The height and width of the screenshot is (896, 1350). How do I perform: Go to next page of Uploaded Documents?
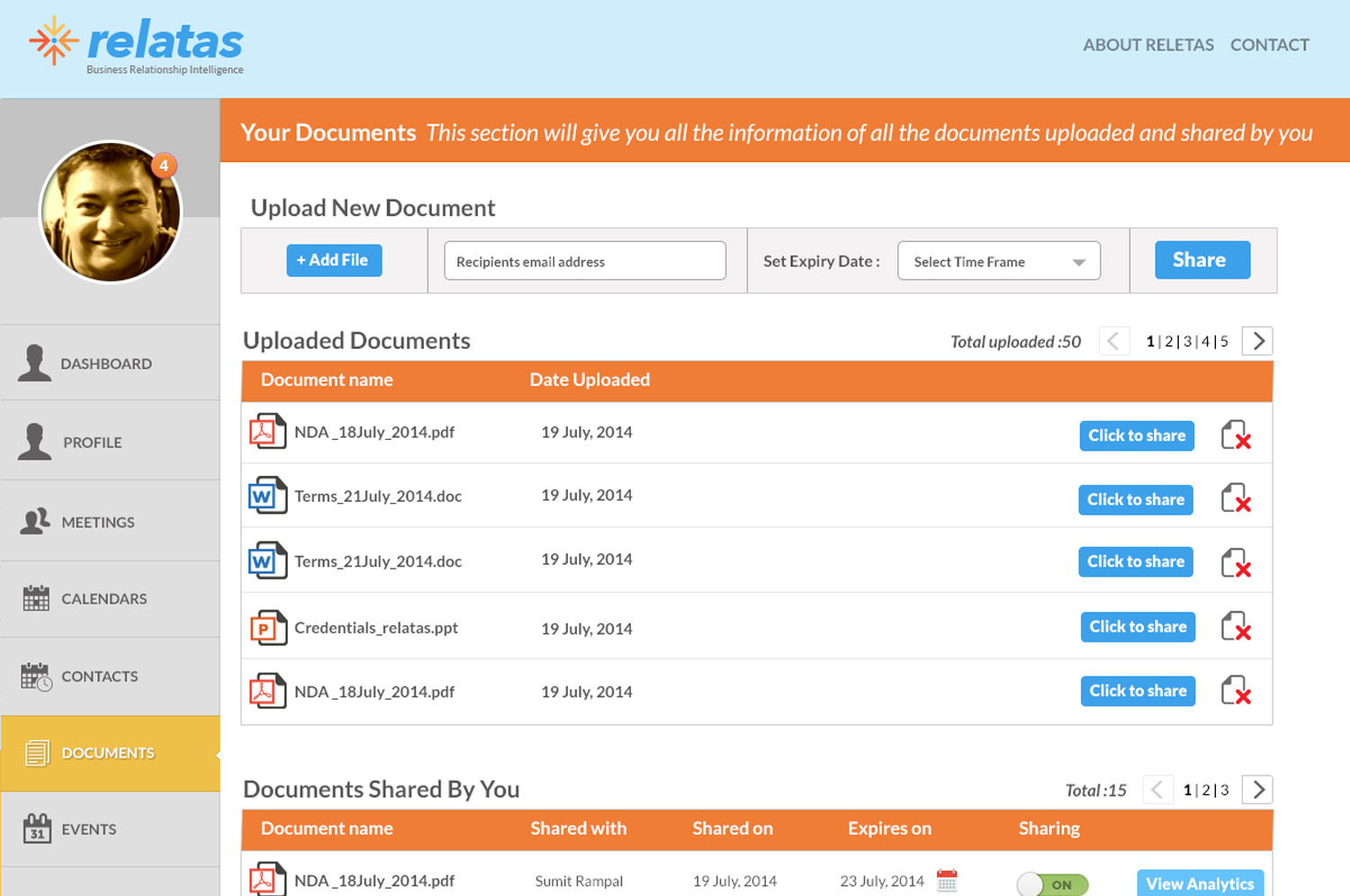click(1257, 341)
